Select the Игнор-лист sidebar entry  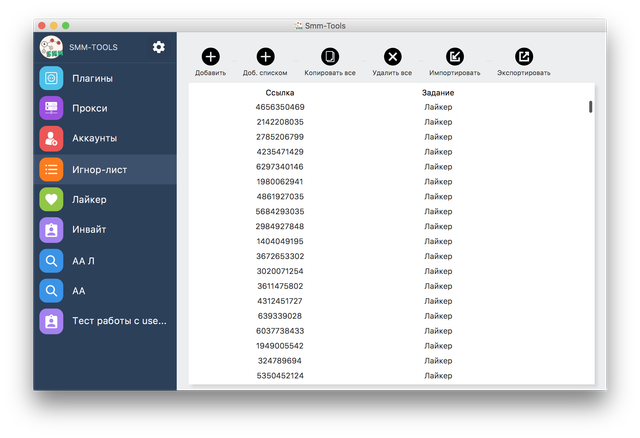[x=105, y=169]
